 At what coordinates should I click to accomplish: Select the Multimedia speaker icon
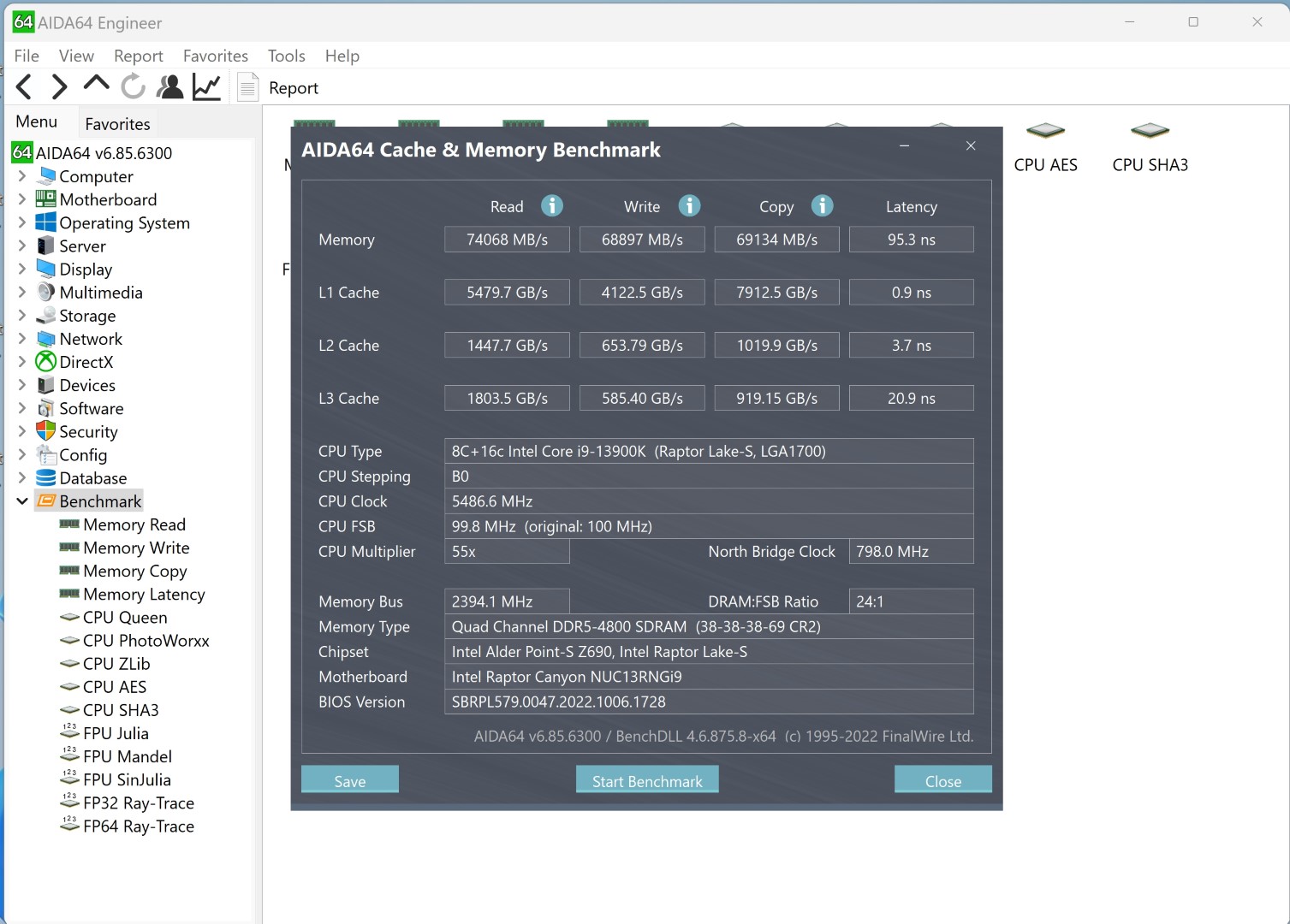pos(46,292)
